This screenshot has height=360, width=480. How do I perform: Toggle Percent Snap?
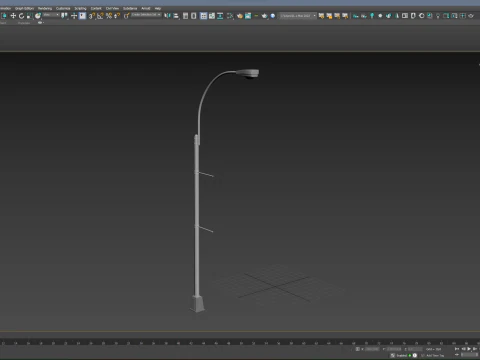pyautogui.click(x=109, y=16)
